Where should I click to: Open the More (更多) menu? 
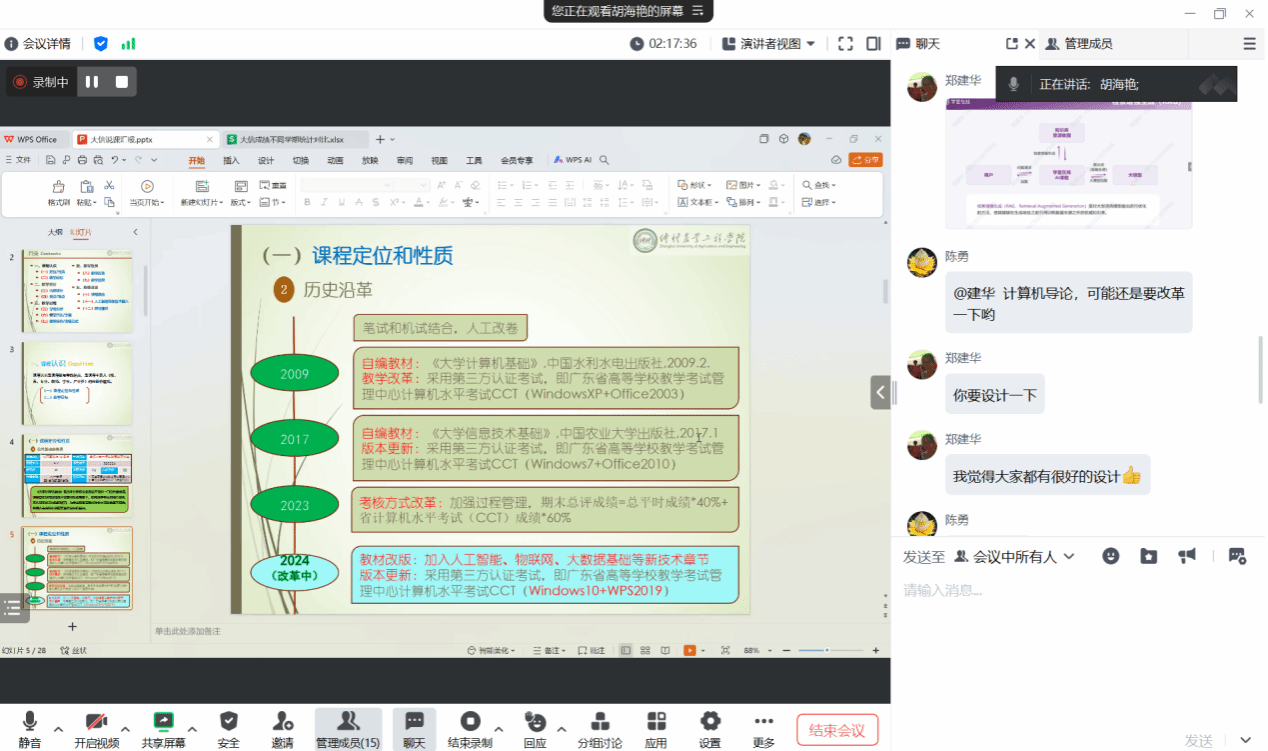pyautogui.click(x=764, y=728)
